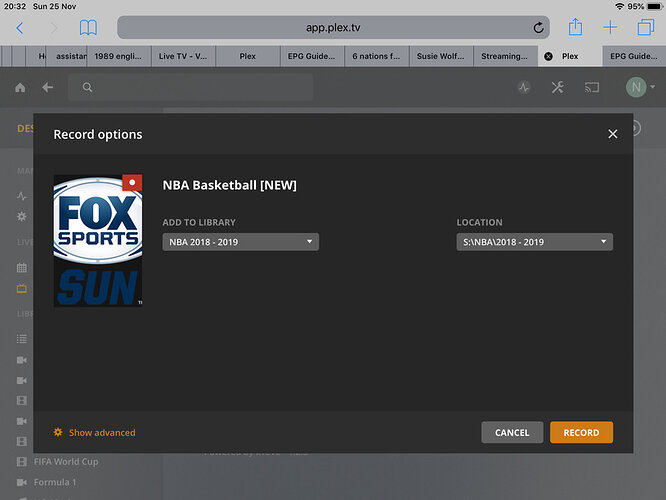Click the Cancel button
This screenshot has height=500, width=666.
tap(512, 432)
